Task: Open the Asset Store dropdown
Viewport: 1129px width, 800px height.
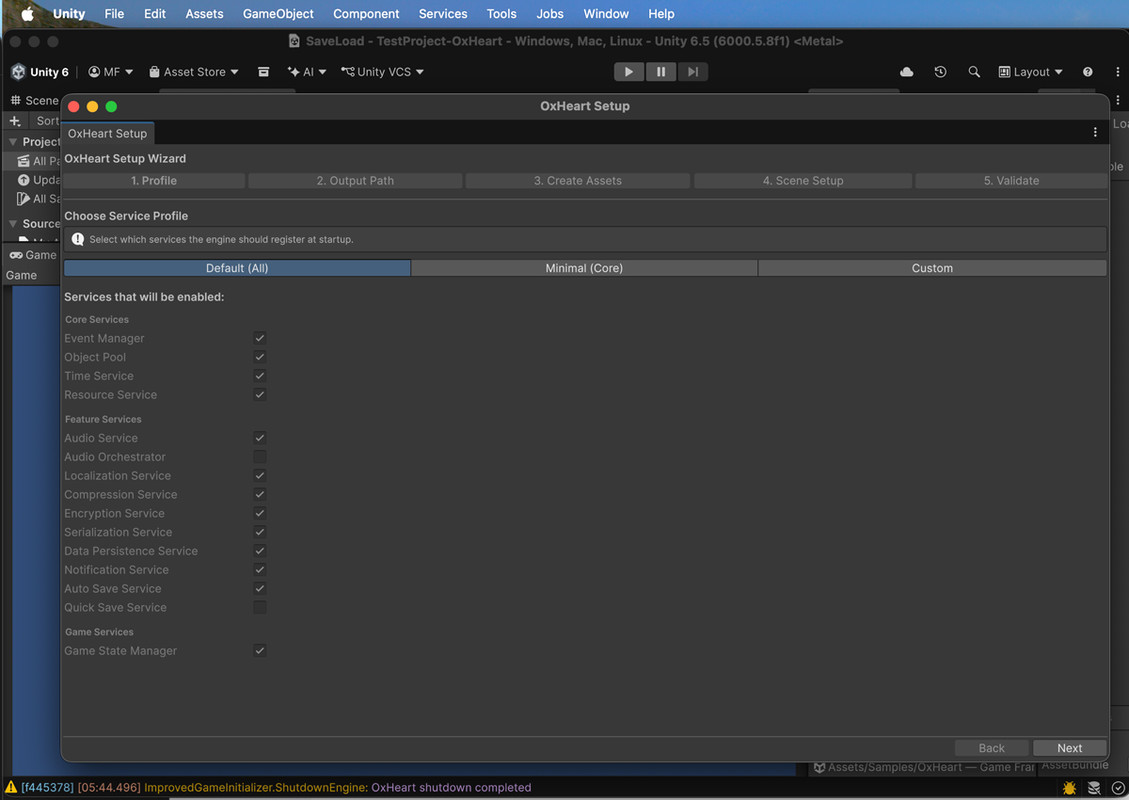Action: pyautogui.click(x=194, y=72)
